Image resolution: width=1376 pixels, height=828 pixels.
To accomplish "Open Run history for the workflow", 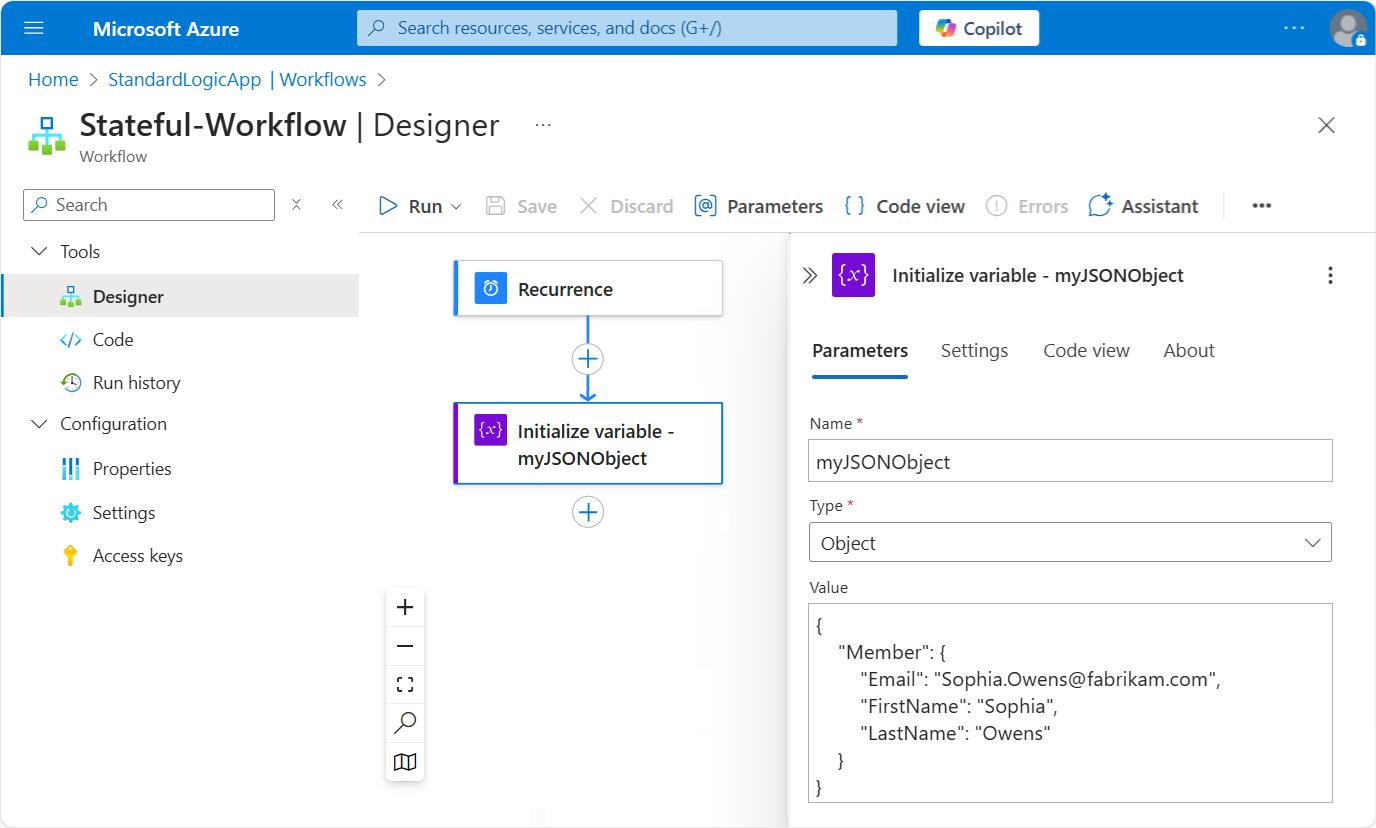I will 135,382.
